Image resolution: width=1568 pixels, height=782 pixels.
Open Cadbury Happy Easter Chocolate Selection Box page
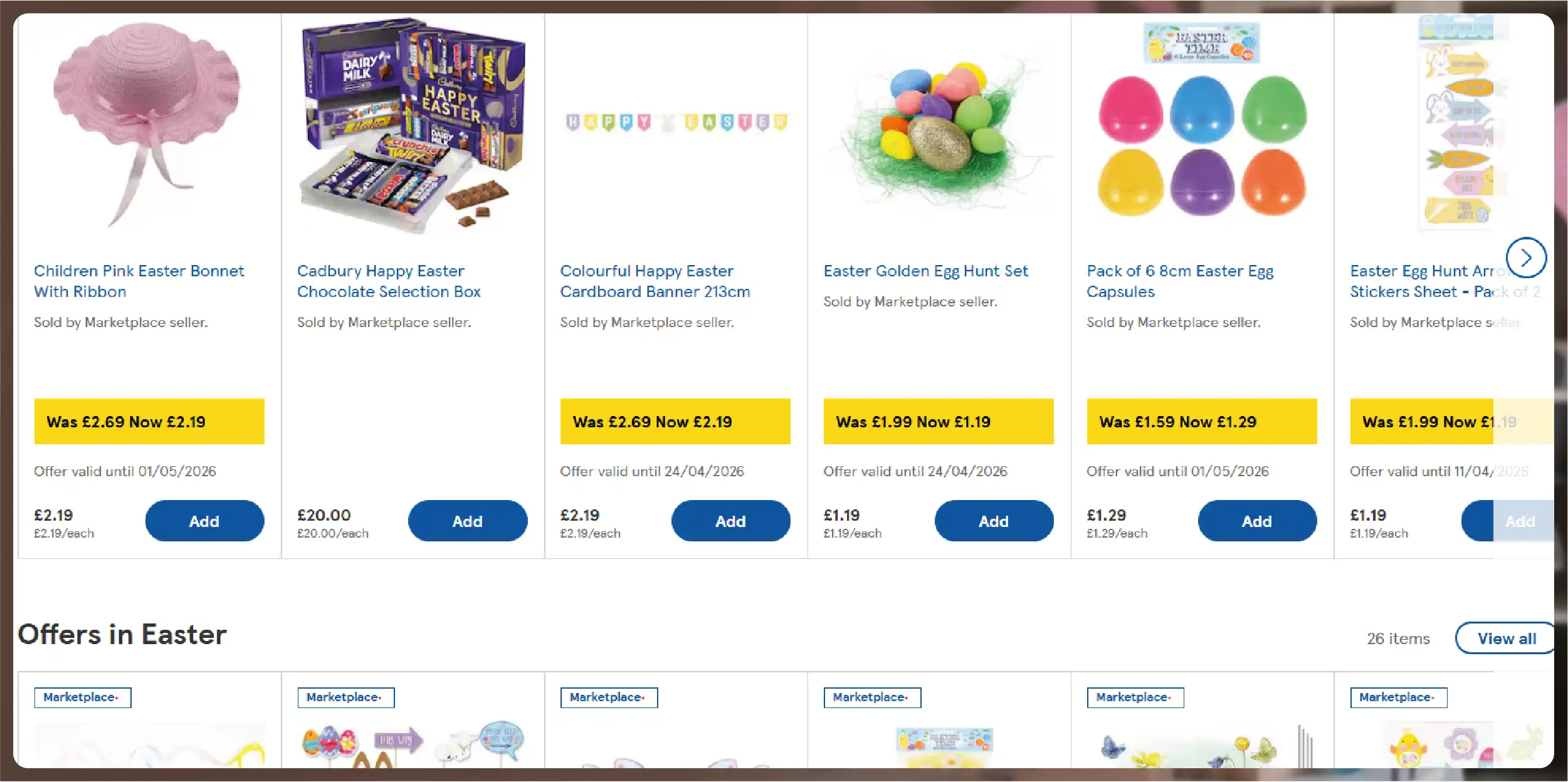389,281
